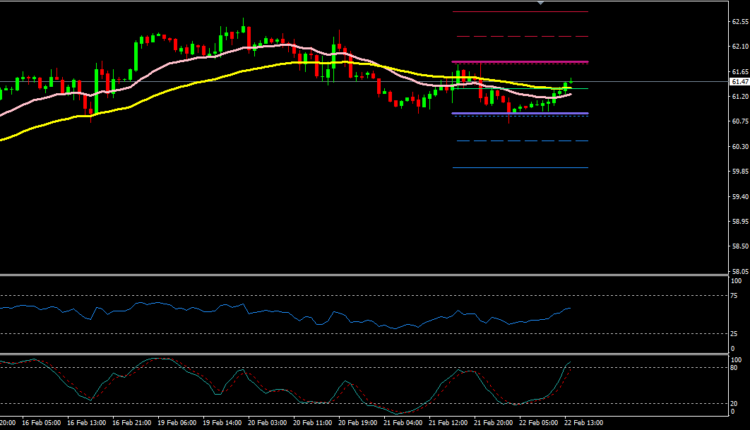The height and width of the screenshot is (430, 750).
Task: Select the solid blue bottom level line
Action: point(520,167)
